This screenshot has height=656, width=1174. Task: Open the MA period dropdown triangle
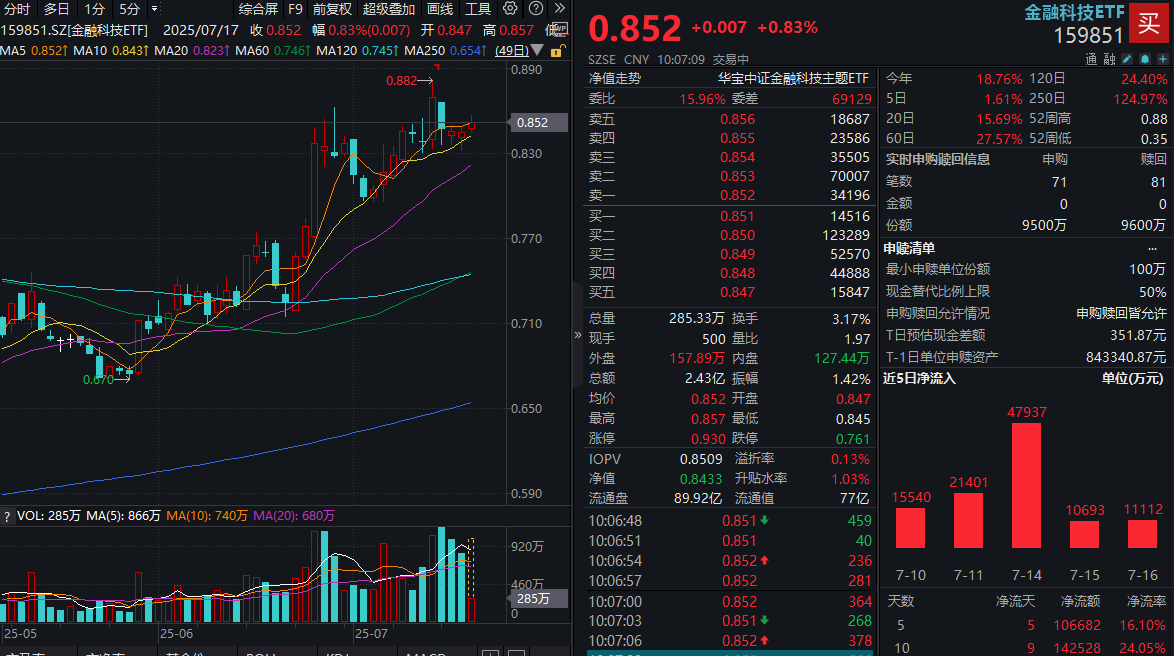point(537,50)
